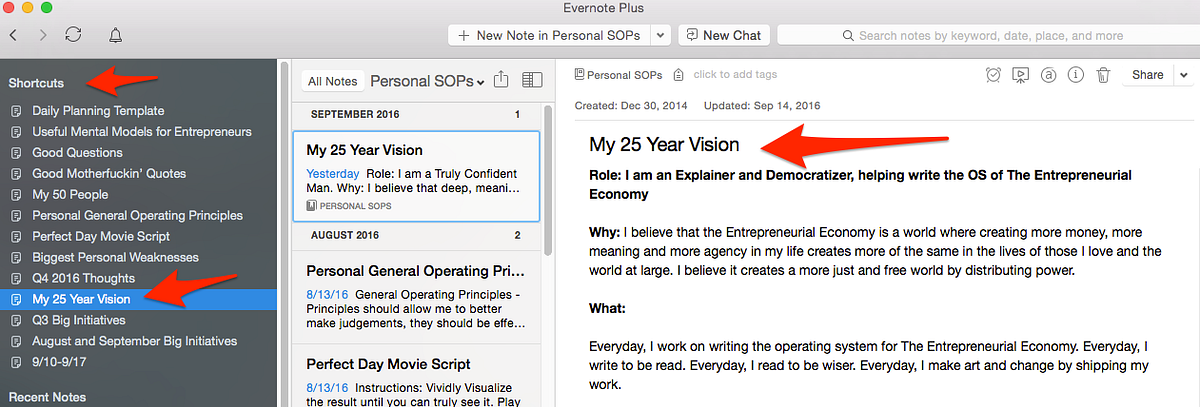Click the notebook icon beside Personal SOPs in the note header
The image size is (1200, 407).
pyautogui.click(x=580, y=75)
